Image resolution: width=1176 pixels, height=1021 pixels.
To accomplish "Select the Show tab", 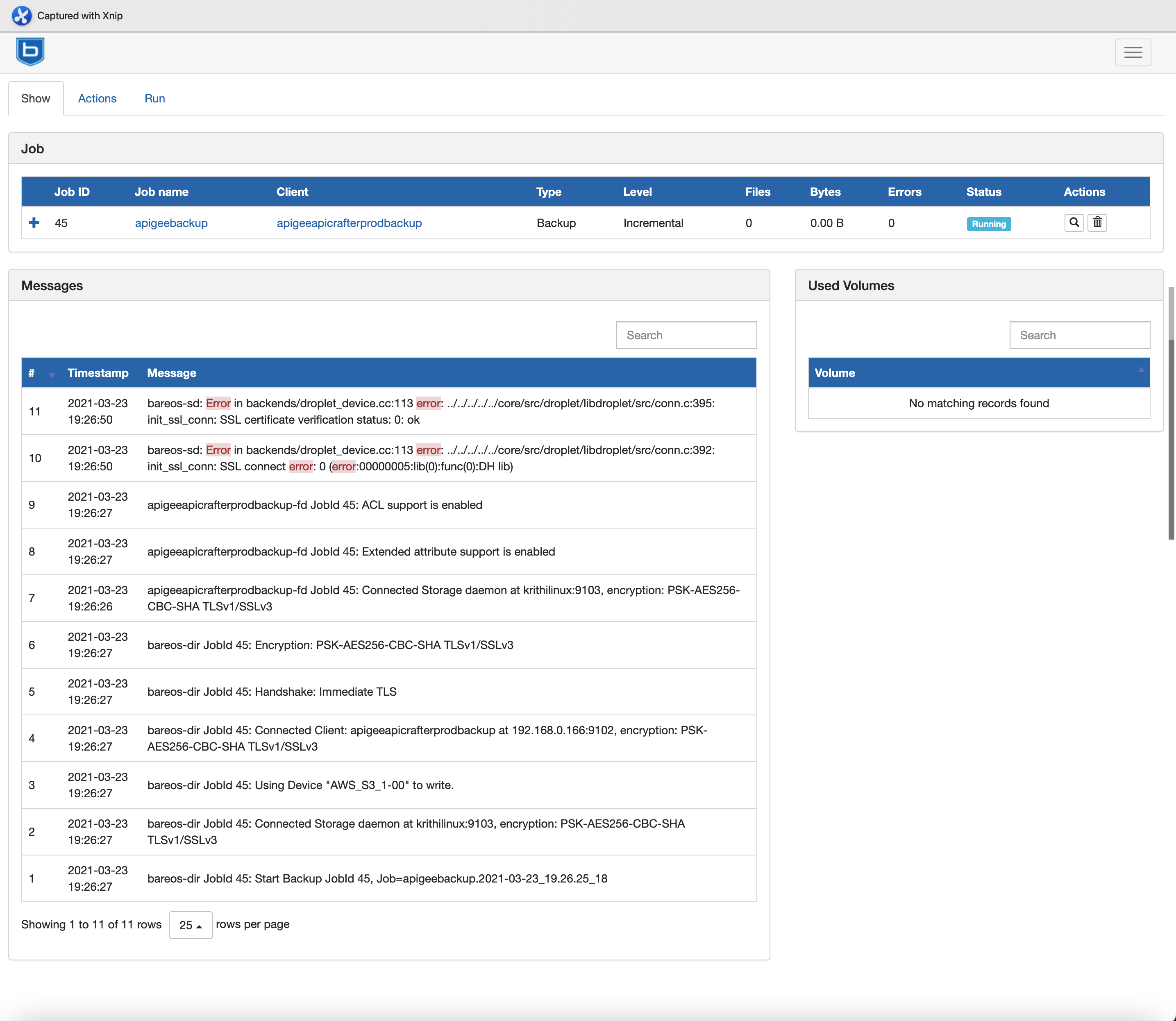I will tap(35, 99).
